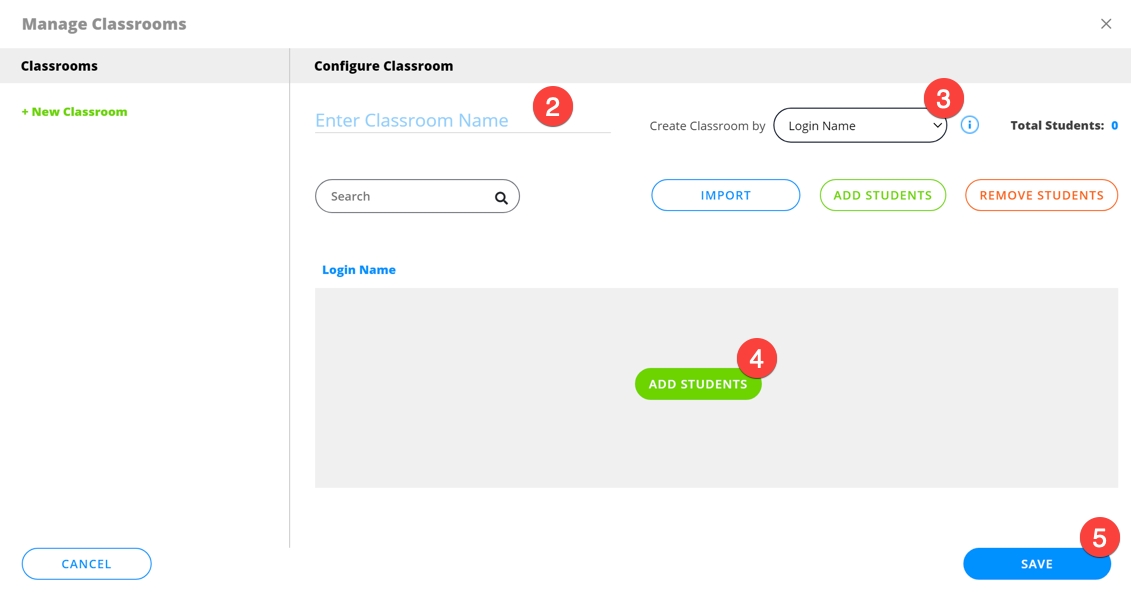Click the red step 5 badge

point(1099,538)
